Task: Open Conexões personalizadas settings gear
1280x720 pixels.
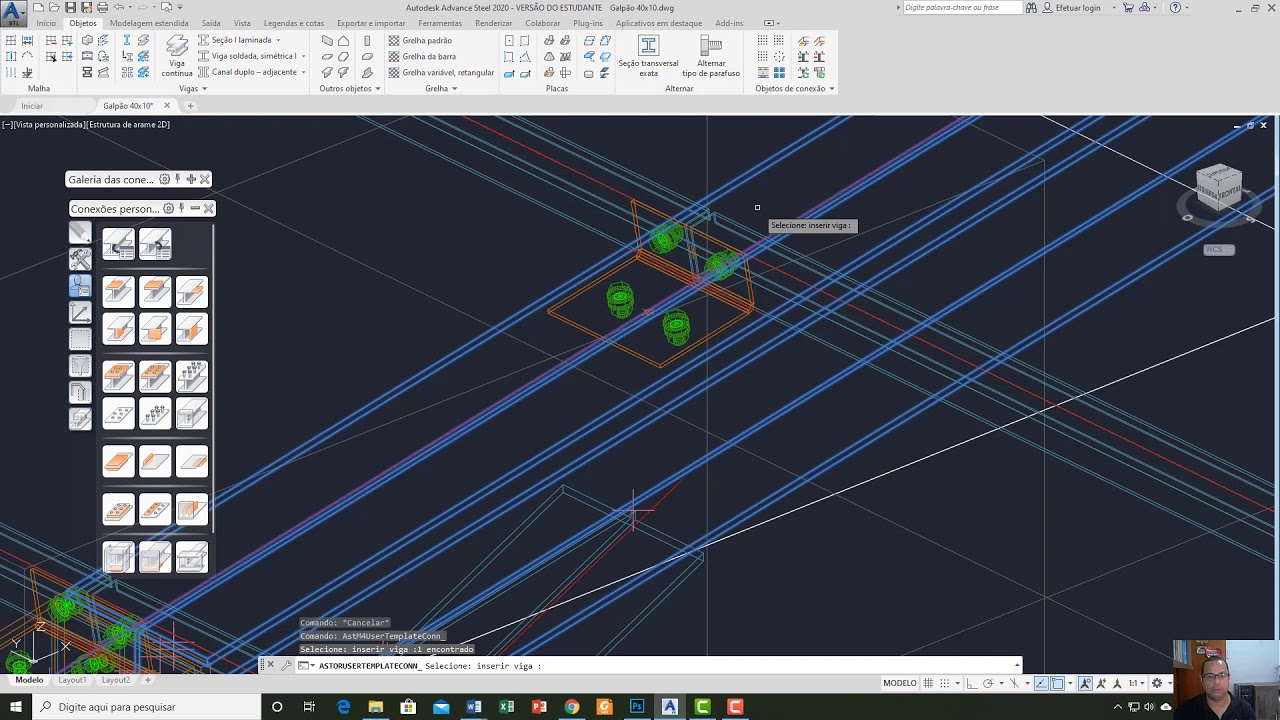Action: click(168, 208)
